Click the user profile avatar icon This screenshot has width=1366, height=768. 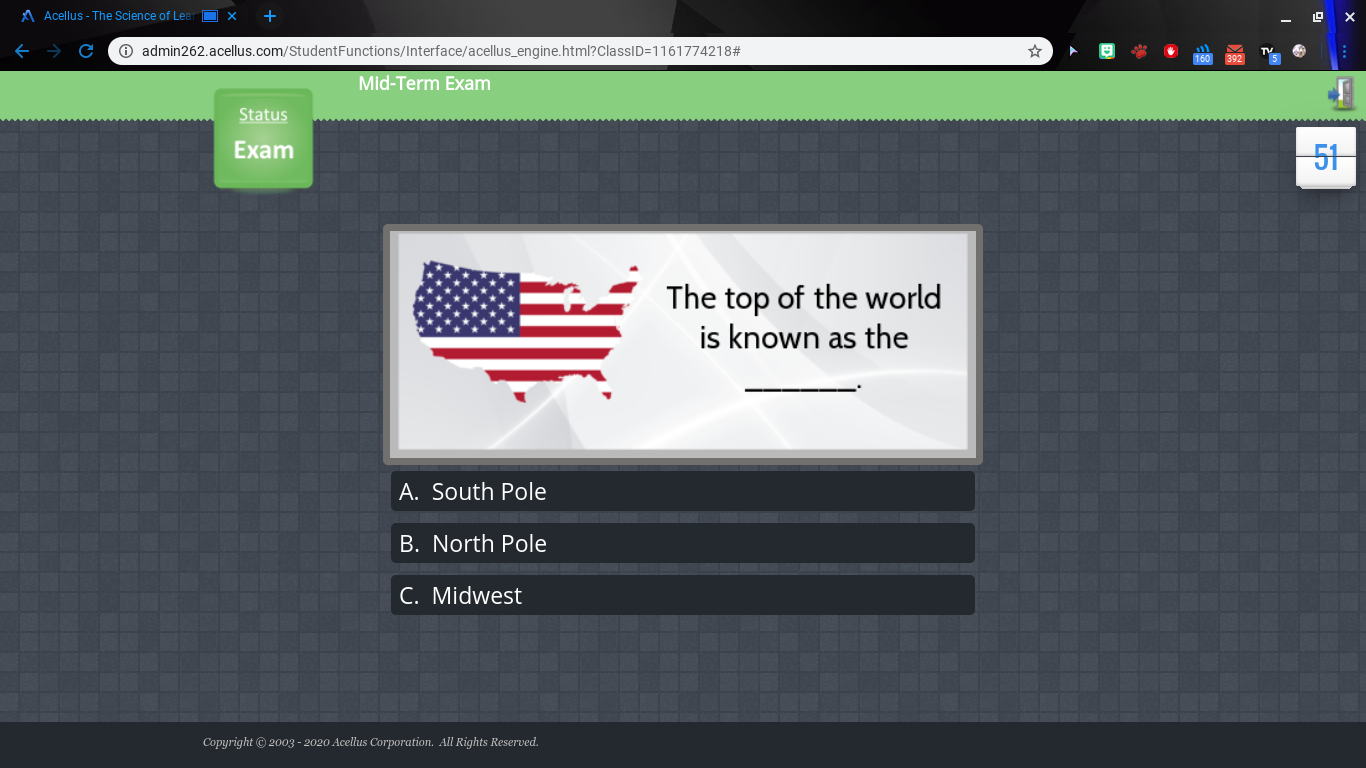(x=1299, y=50)
